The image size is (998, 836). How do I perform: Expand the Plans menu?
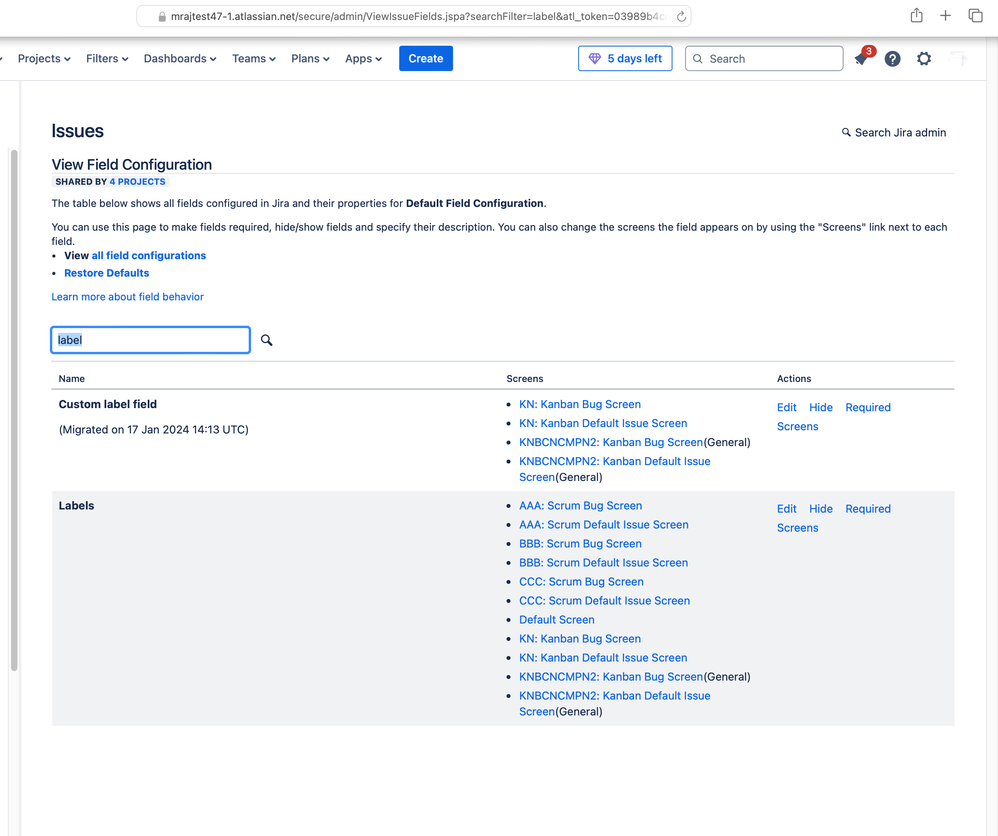[310, 59]
